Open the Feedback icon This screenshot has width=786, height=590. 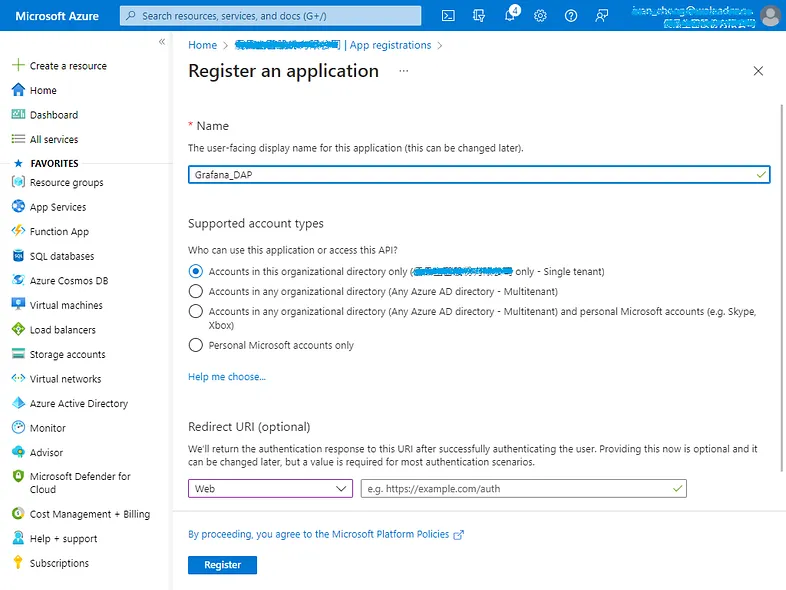tap(602, 16)
